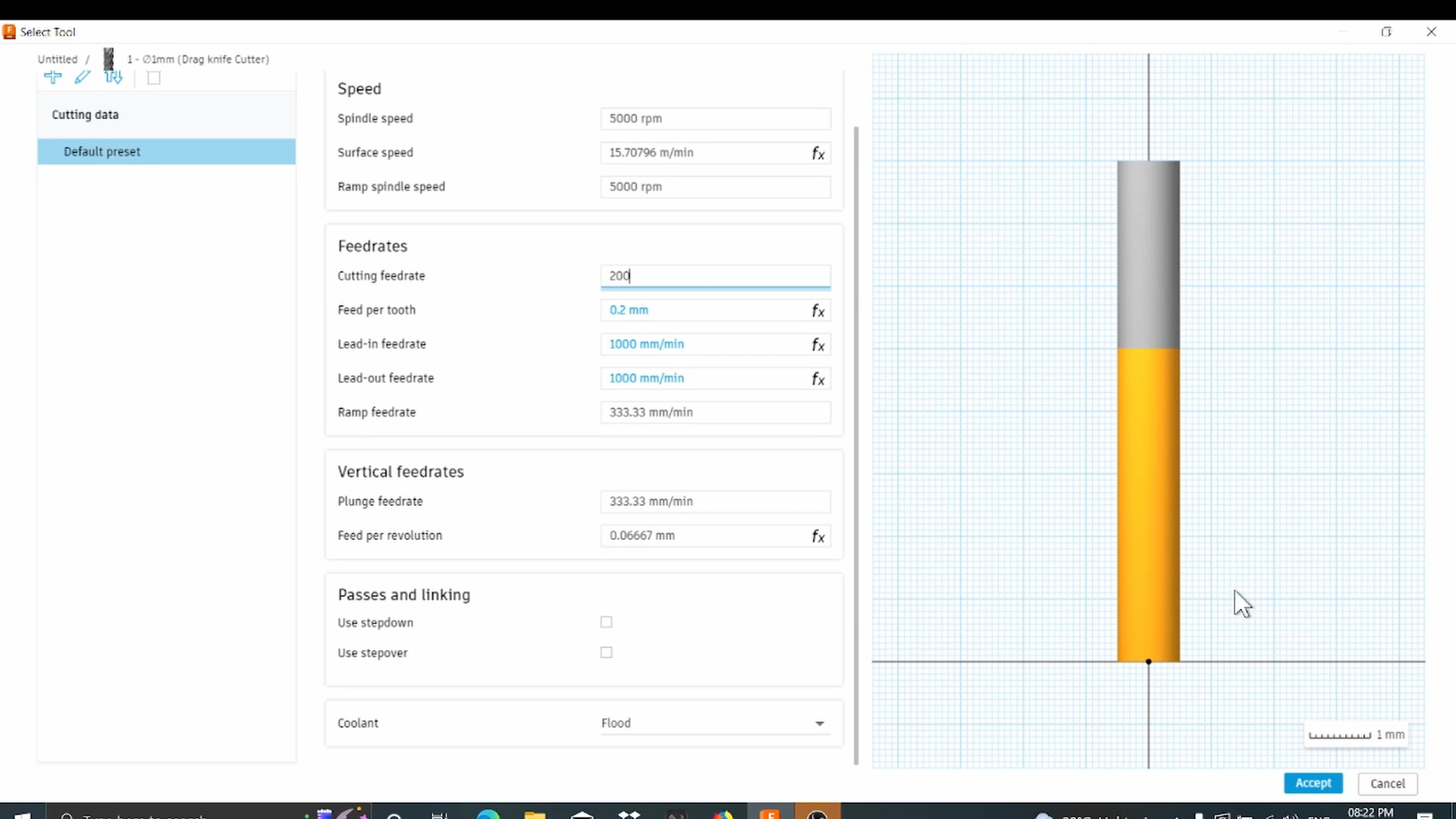Open the surface speed formula editor
Viewport: 1456px width, 819px height.
[x=819, y=152]
